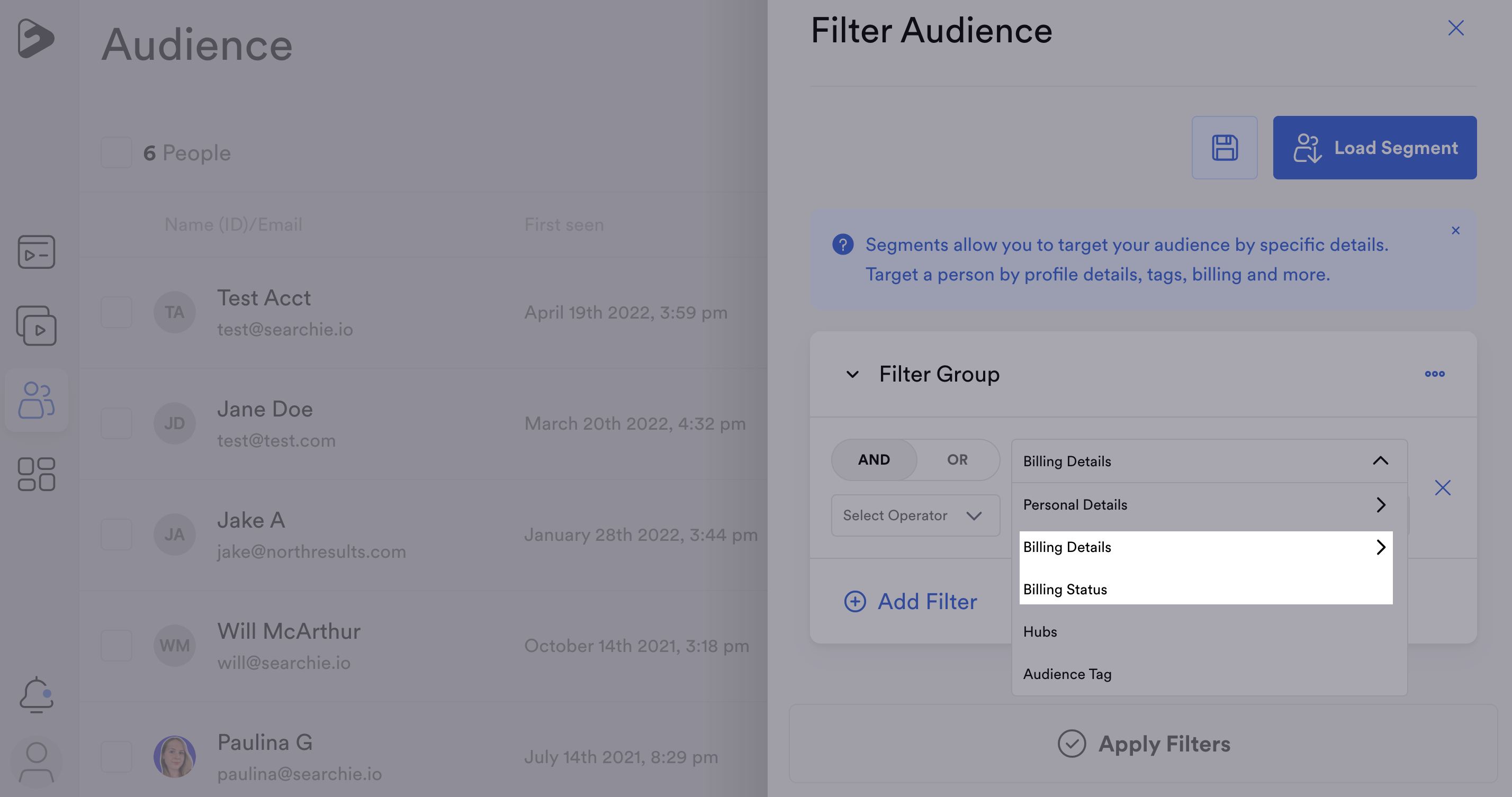
Task: Click the WM avatar for Will McArthur
Action: pos(174,646)
